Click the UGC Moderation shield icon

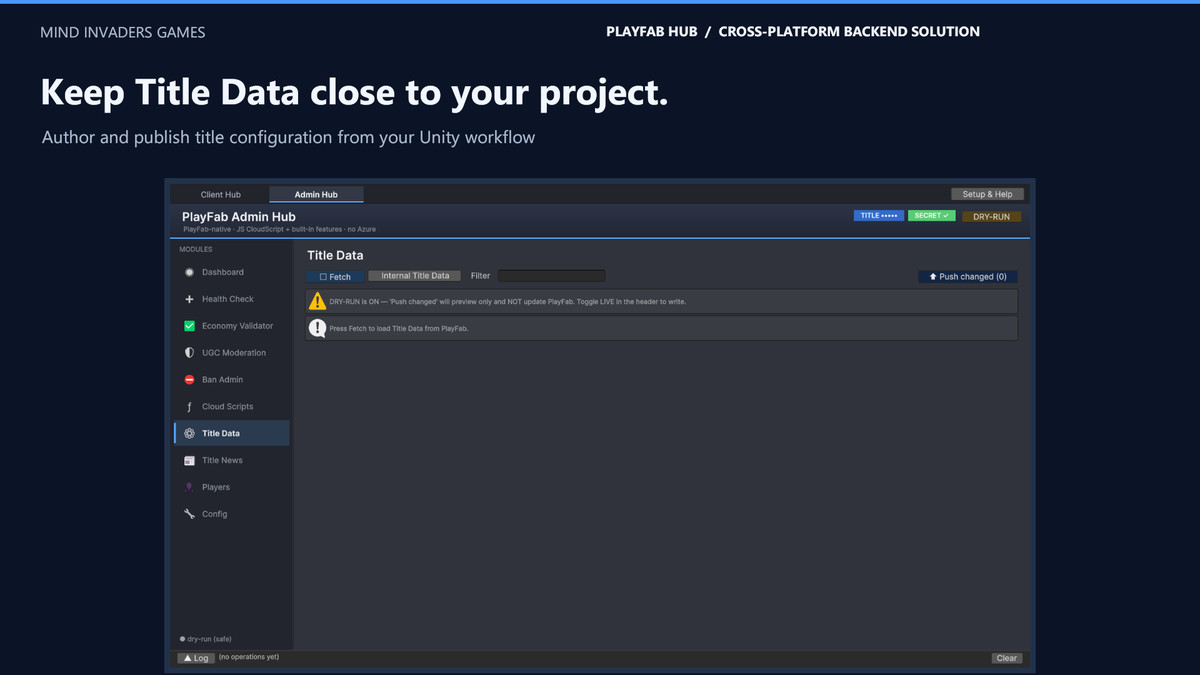[189, 353]
